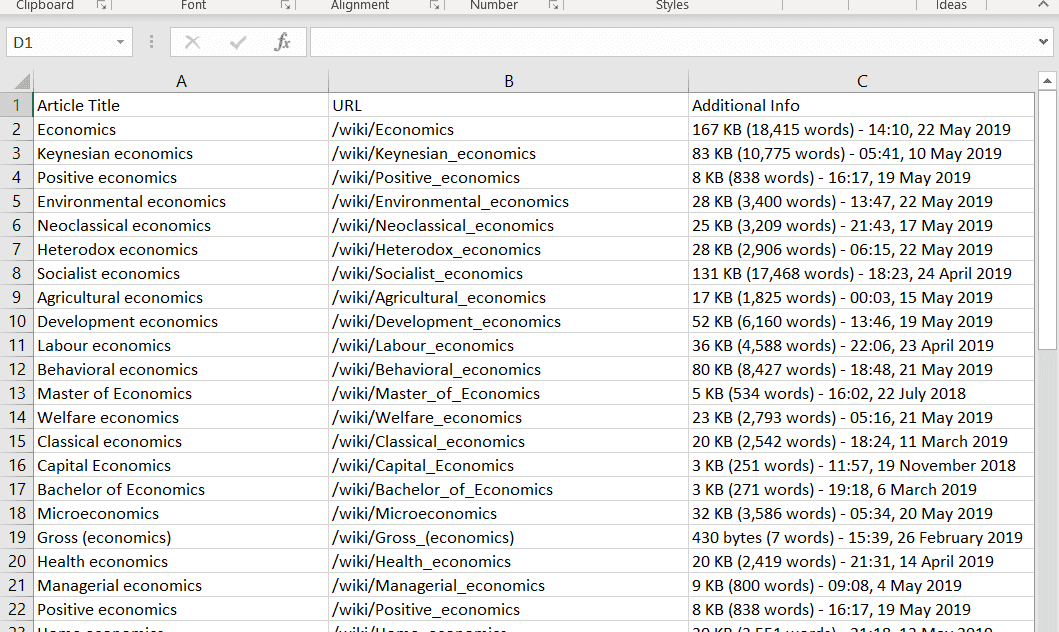Select the 'Agricultural economics' title cell

(181, 298)
